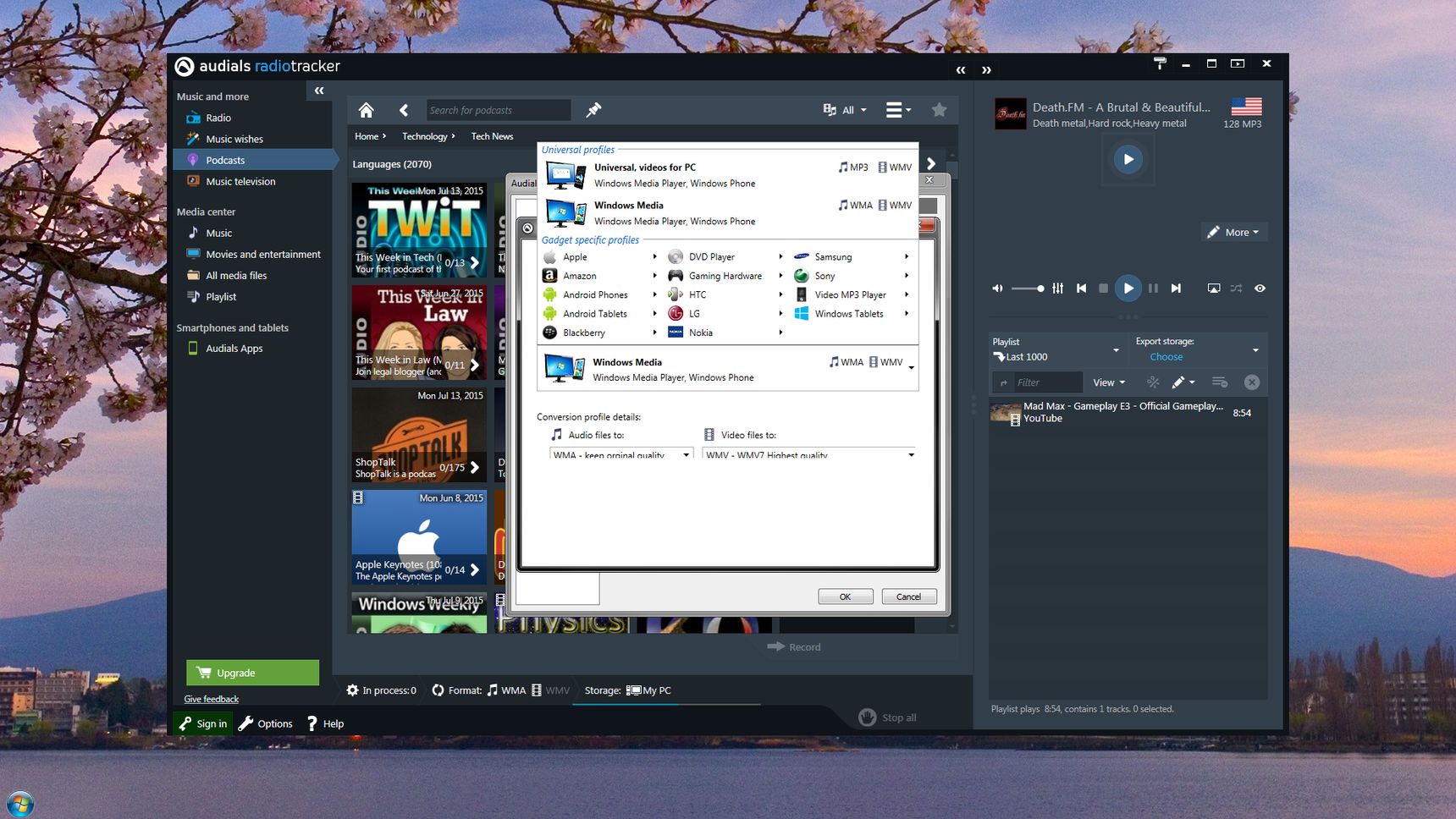Click the green Upgrade button
The height and width of the screenshot is (819, 1456).
click(x=252, y=673)
